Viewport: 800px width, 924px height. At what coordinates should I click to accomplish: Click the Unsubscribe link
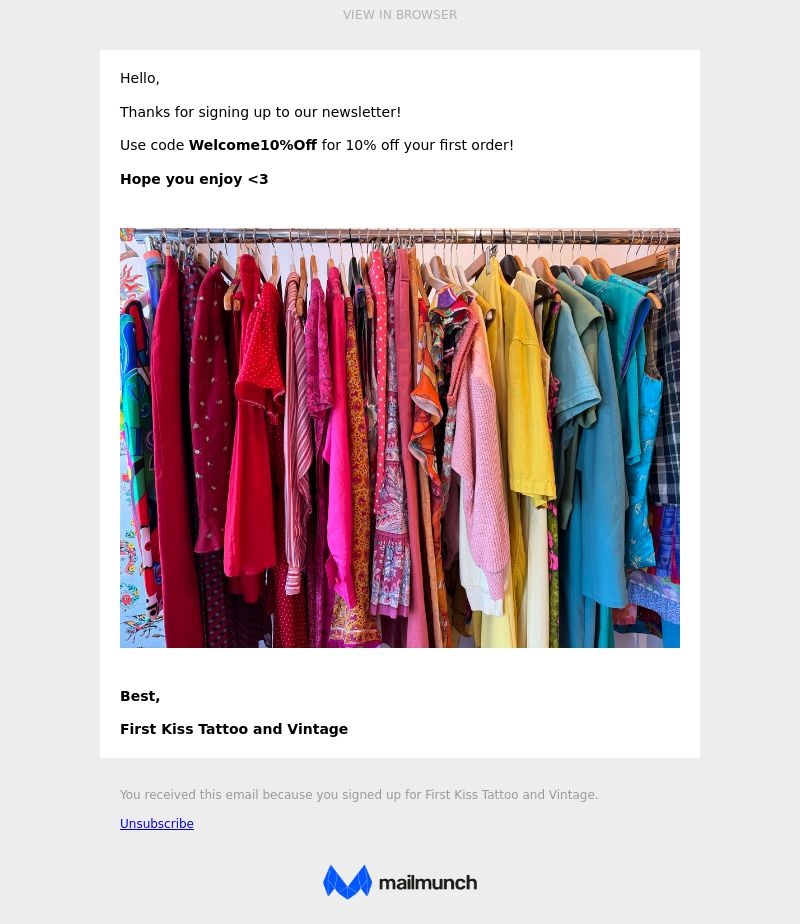157,823
